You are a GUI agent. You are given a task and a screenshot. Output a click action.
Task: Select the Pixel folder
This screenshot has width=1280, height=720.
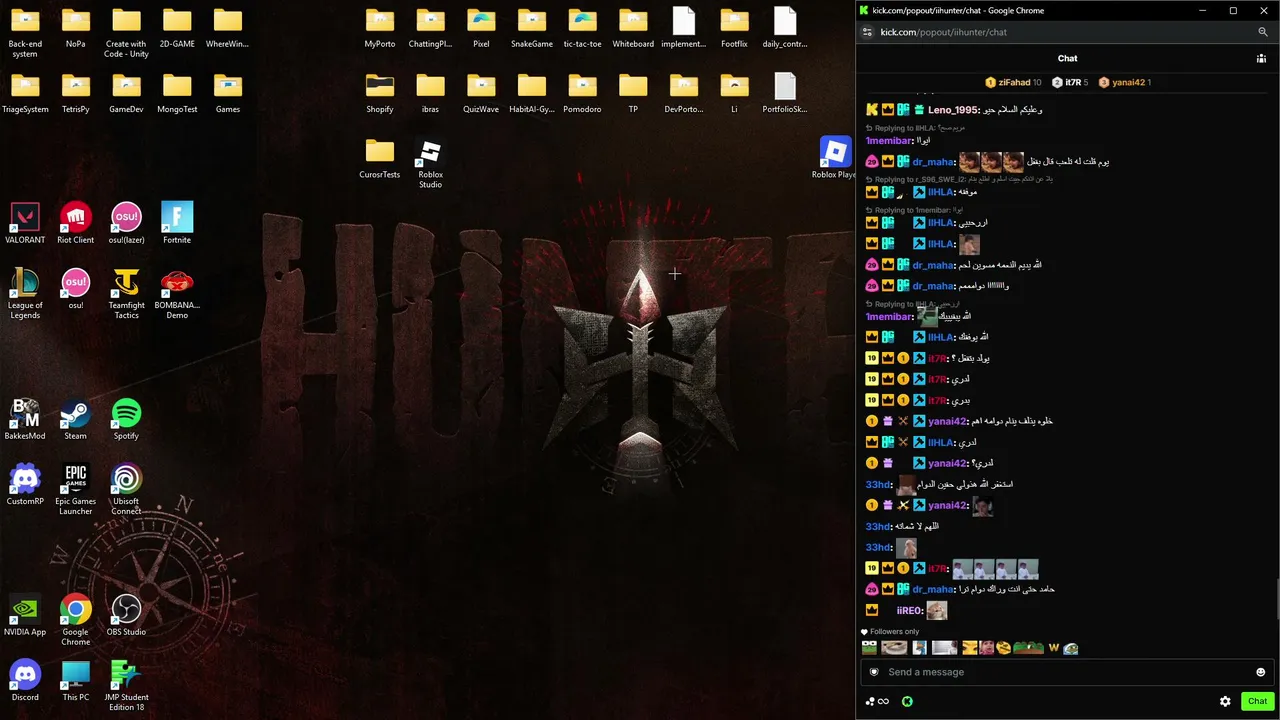pyautogui.click(x=481, y=28)
